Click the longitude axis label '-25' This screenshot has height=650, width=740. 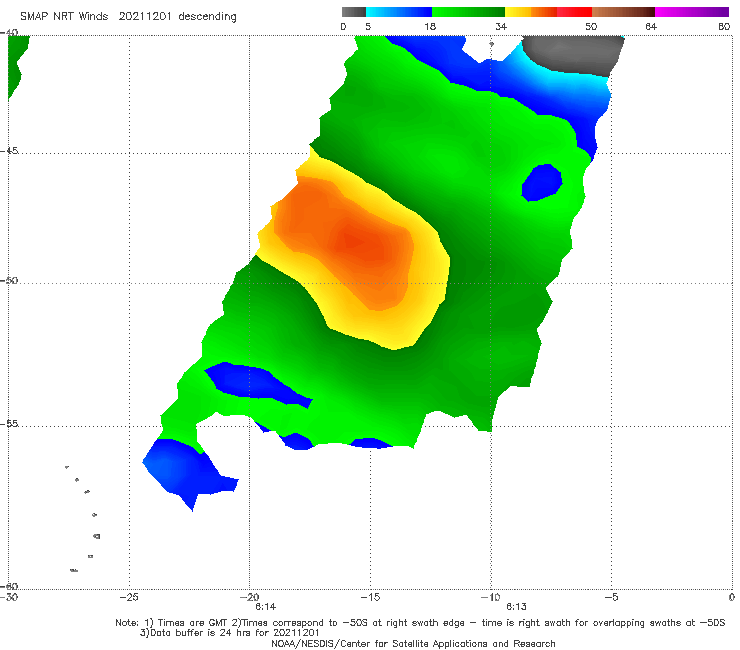coord(129,597)
